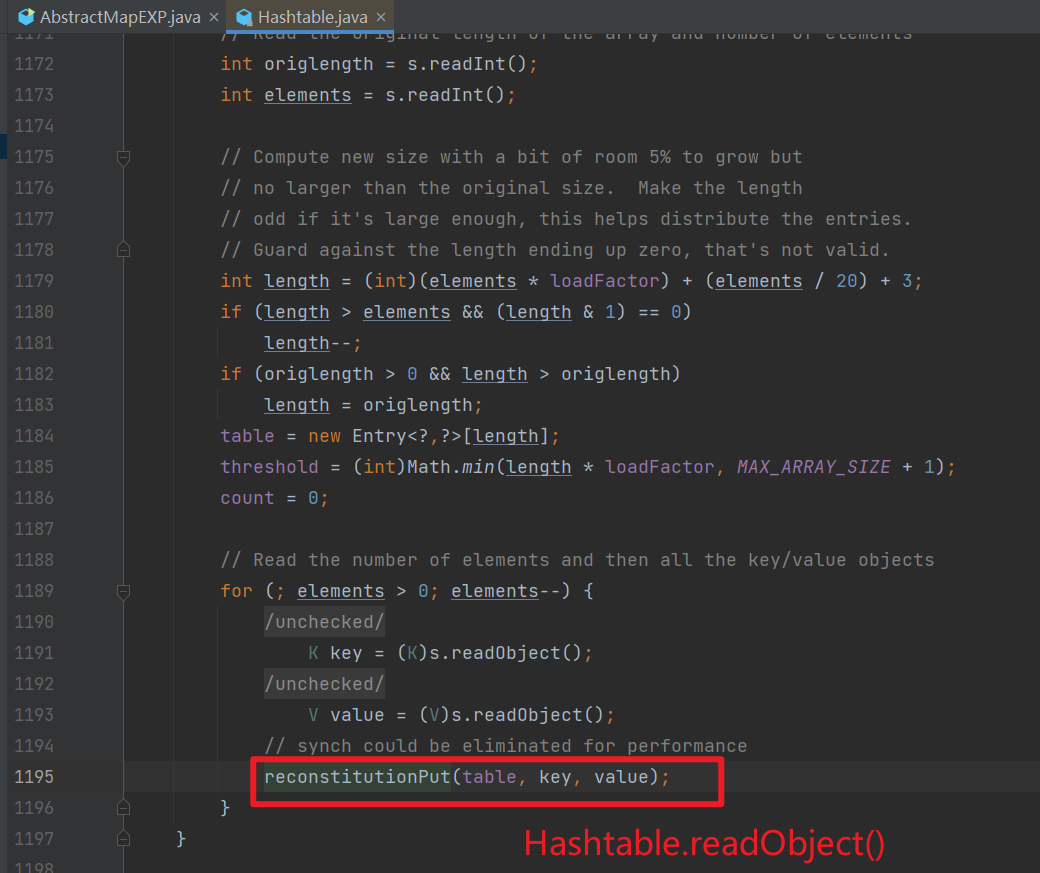Click the fold arrow next to line 1196

(x=123, y=807)
